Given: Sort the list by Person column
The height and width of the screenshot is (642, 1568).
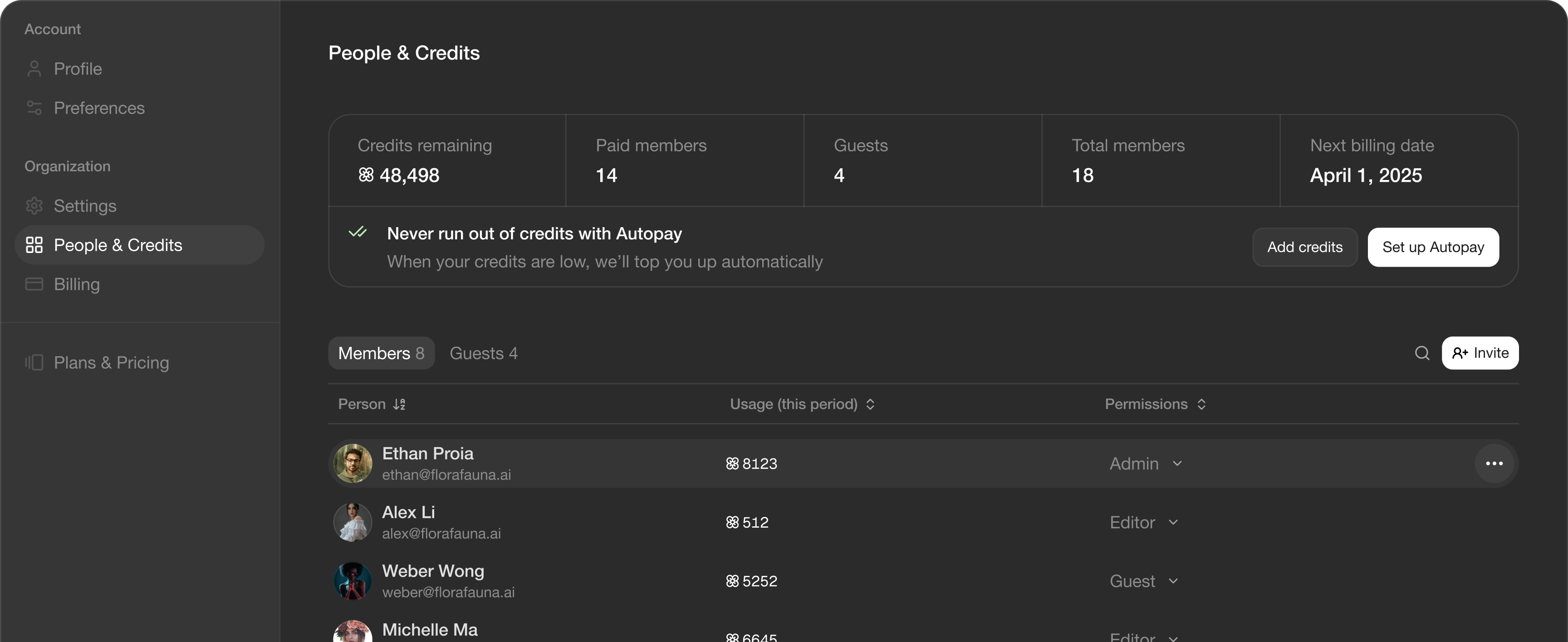Looking at the screenshot, I should point(371,404).
